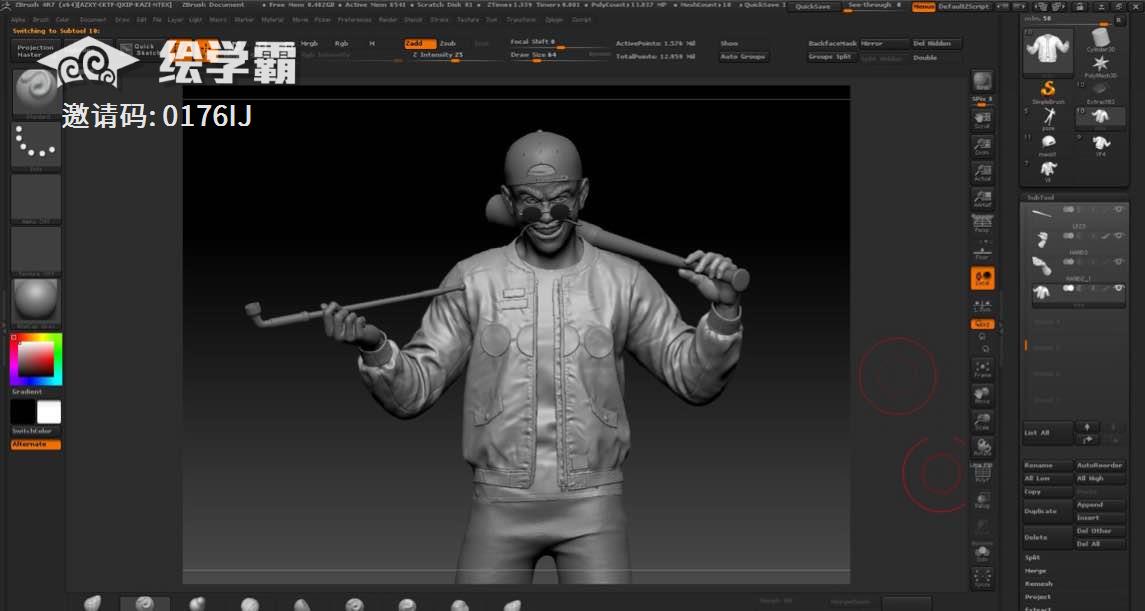The width and height of the screenshot is (1145, 611).
Task: Click the main color picker square
Action: (x=36, y=358)
